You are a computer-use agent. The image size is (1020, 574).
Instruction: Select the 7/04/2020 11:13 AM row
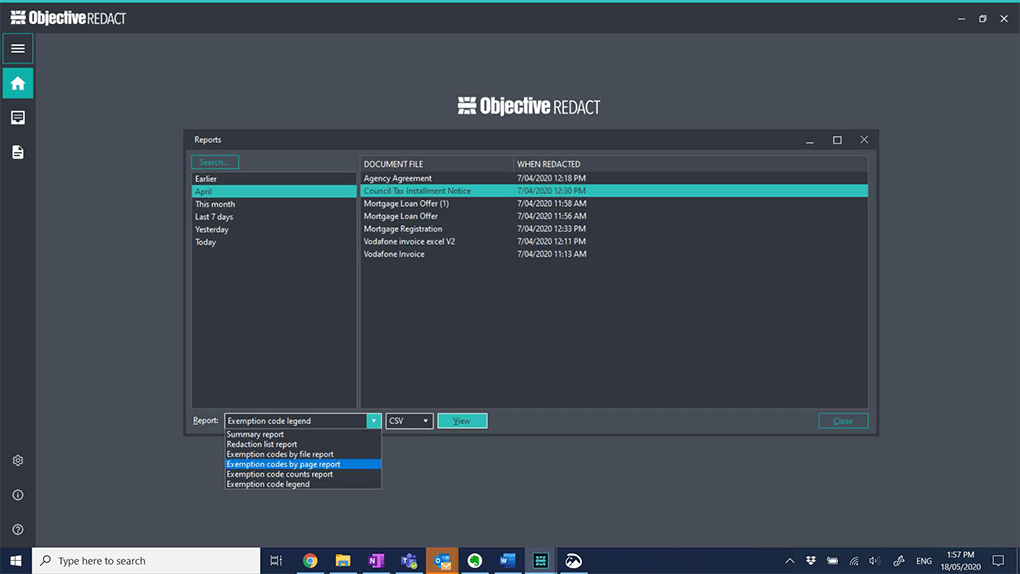tap(614, 254)
